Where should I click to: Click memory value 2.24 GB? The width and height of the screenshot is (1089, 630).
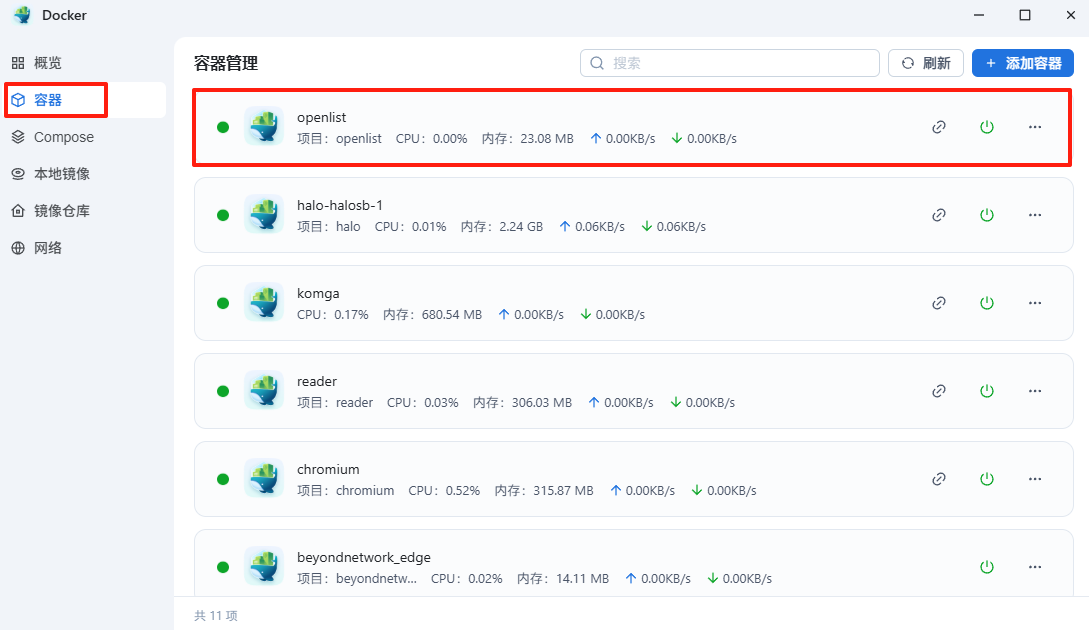(521, 226)
